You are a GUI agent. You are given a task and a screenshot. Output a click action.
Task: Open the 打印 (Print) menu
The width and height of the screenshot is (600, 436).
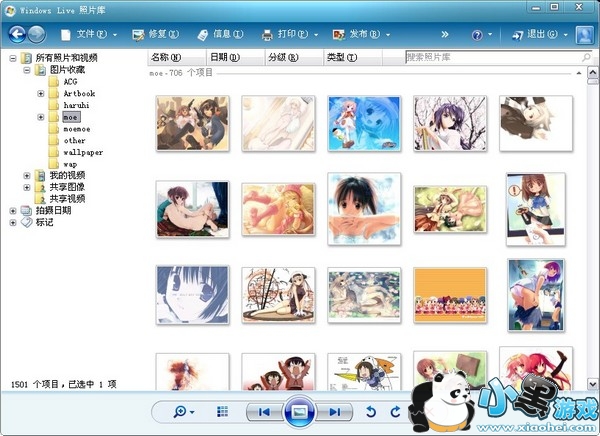click(x=290, y=34)
